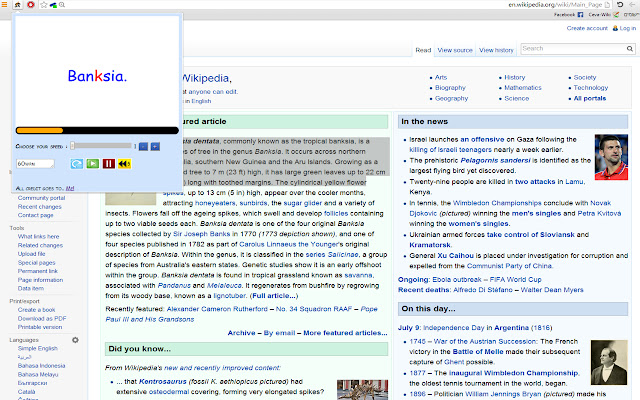Open the Battle of Melle link
The image size is (640, 400).
click(478, 352)
